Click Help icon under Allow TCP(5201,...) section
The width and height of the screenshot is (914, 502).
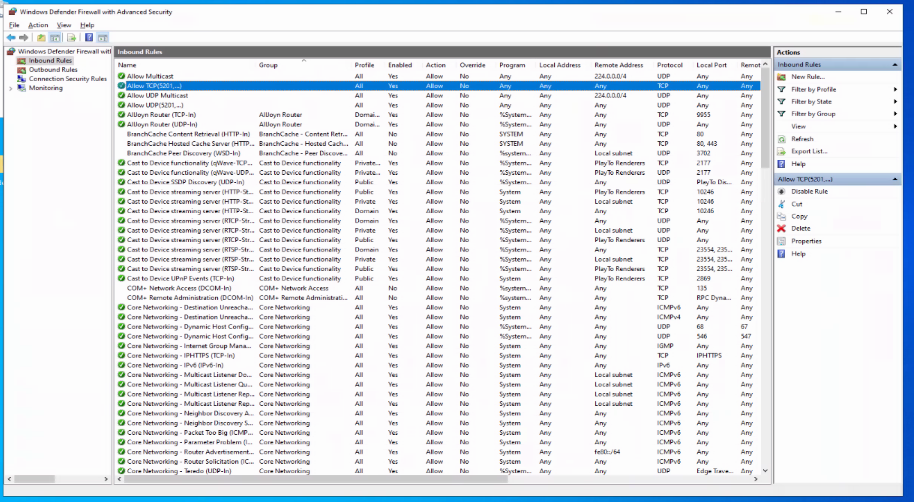tap(781, 254)
